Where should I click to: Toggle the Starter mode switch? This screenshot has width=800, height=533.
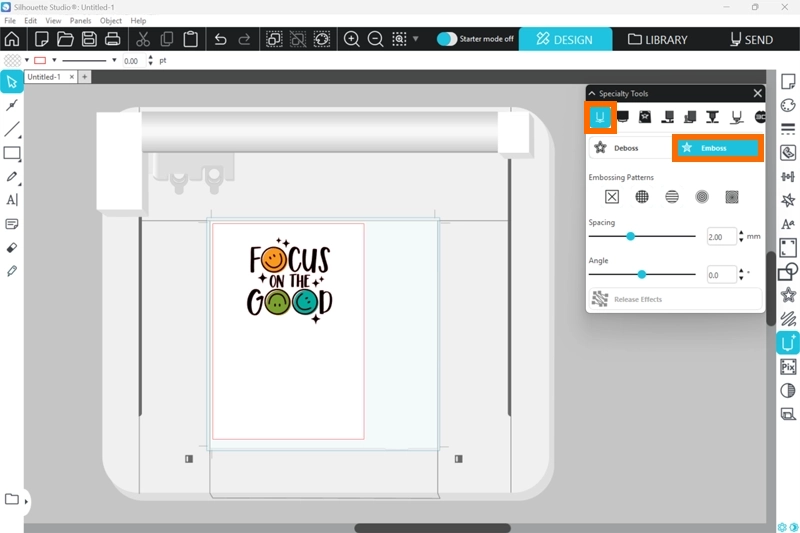[447, 39]
